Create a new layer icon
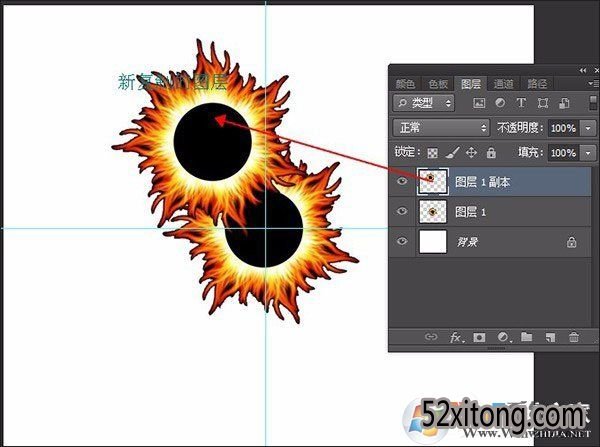Image resolution: width=600 pixels, height=447 pixels. [x=550, y=337]
